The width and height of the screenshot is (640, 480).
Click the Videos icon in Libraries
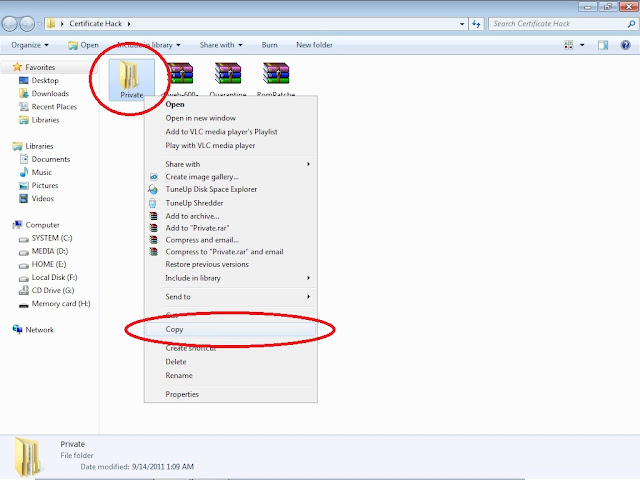(x=24, y=199)
